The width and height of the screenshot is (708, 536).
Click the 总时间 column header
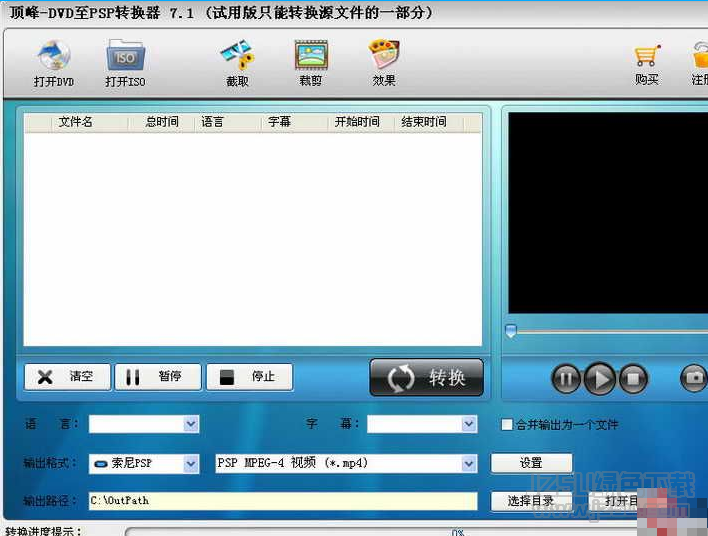[x=162, y=122]
